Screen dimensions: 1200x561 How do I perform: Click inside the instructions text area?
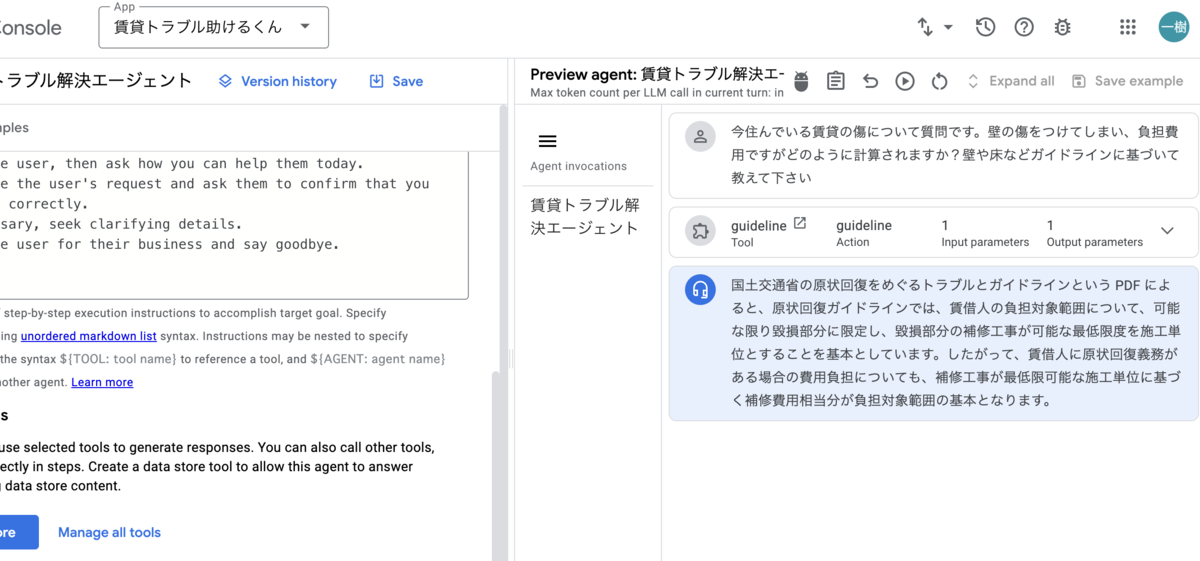pyautogui.click(x=233, y=225)
